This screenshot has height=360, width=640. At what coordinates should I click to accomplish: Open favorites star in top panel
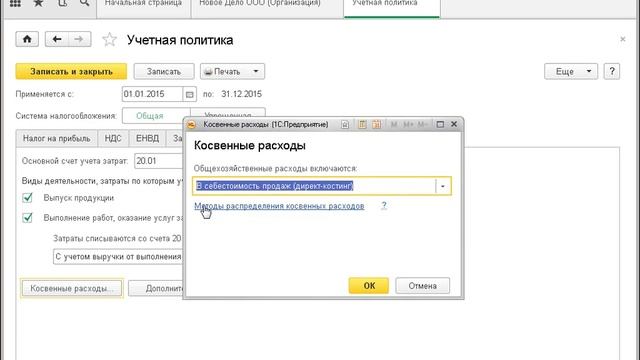tap(38, 3)
